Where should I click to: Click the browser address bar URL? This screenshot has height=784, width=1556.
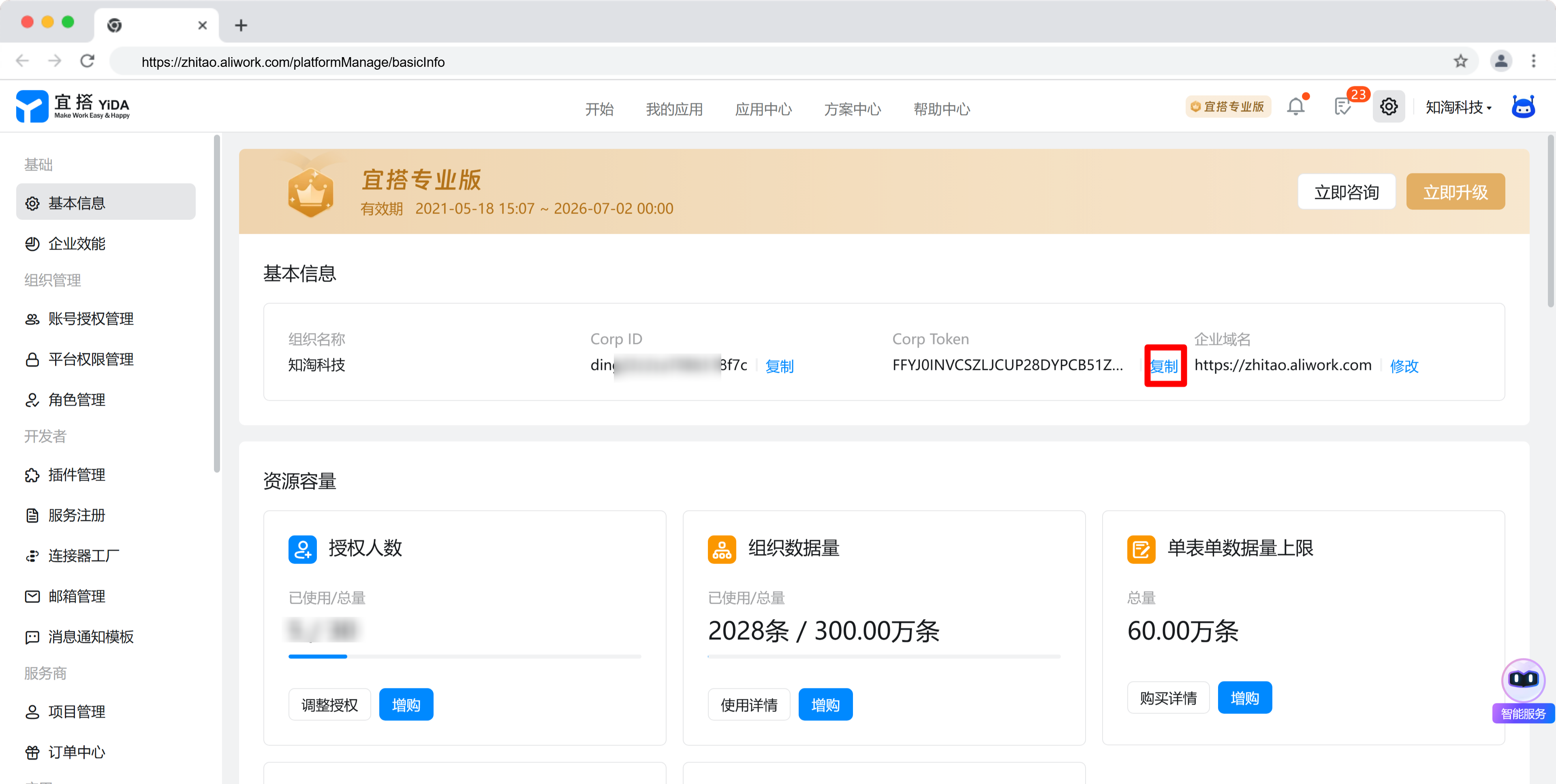pos(293,62)
